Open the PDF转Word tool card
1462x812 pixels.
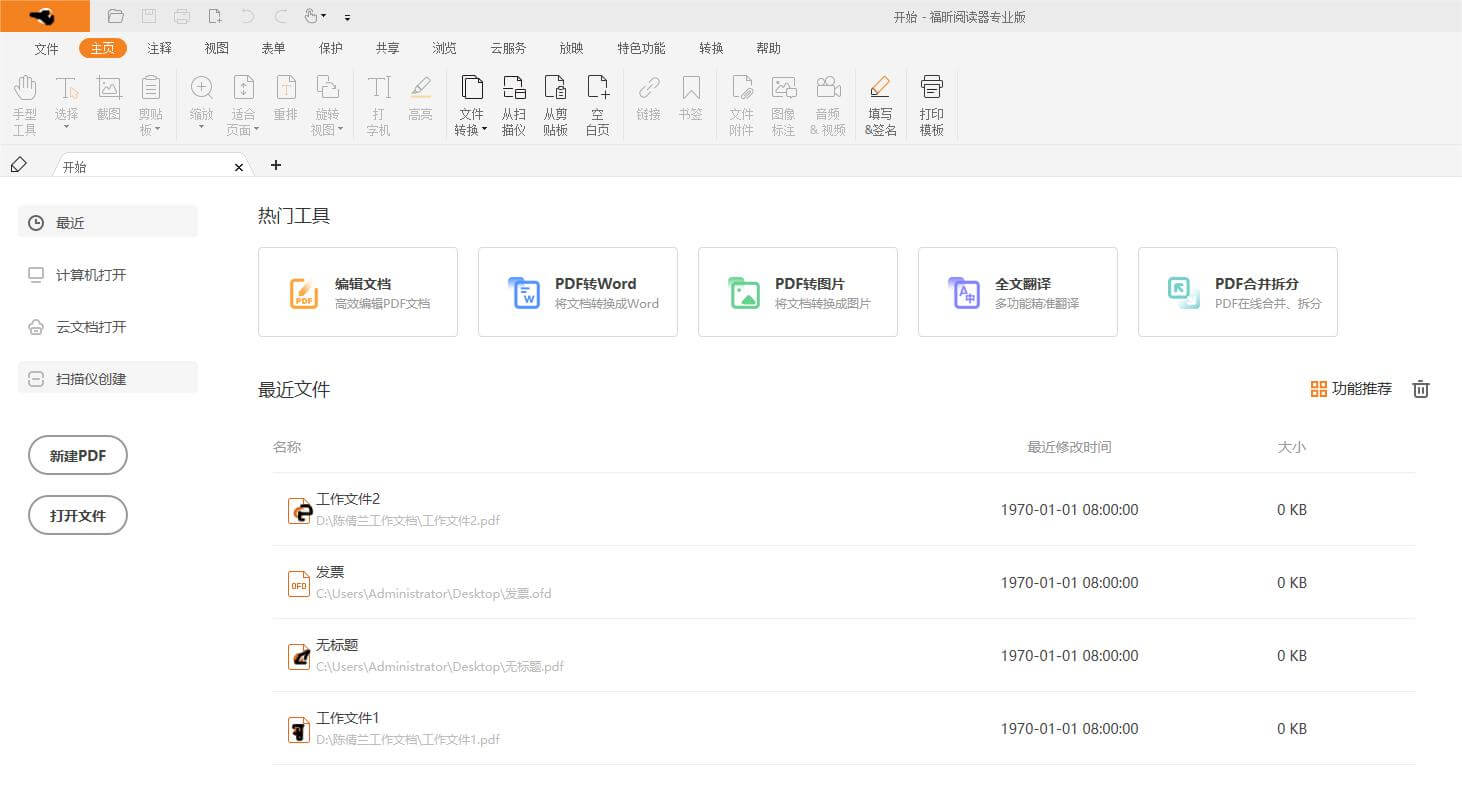(x=577, y=292)
